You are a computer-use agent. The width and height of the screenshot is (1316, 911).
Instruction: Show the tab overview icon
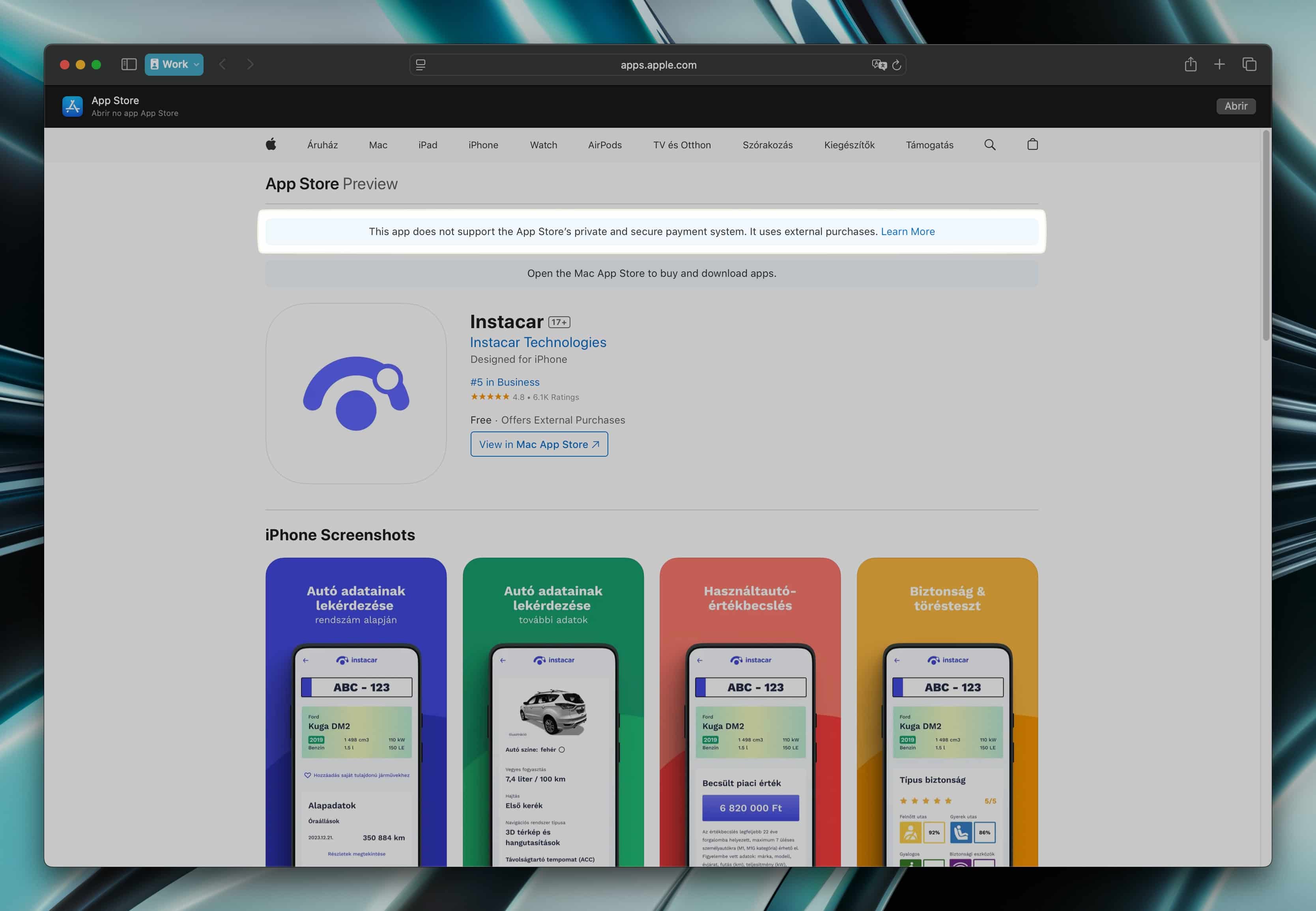pos(1249,65)
